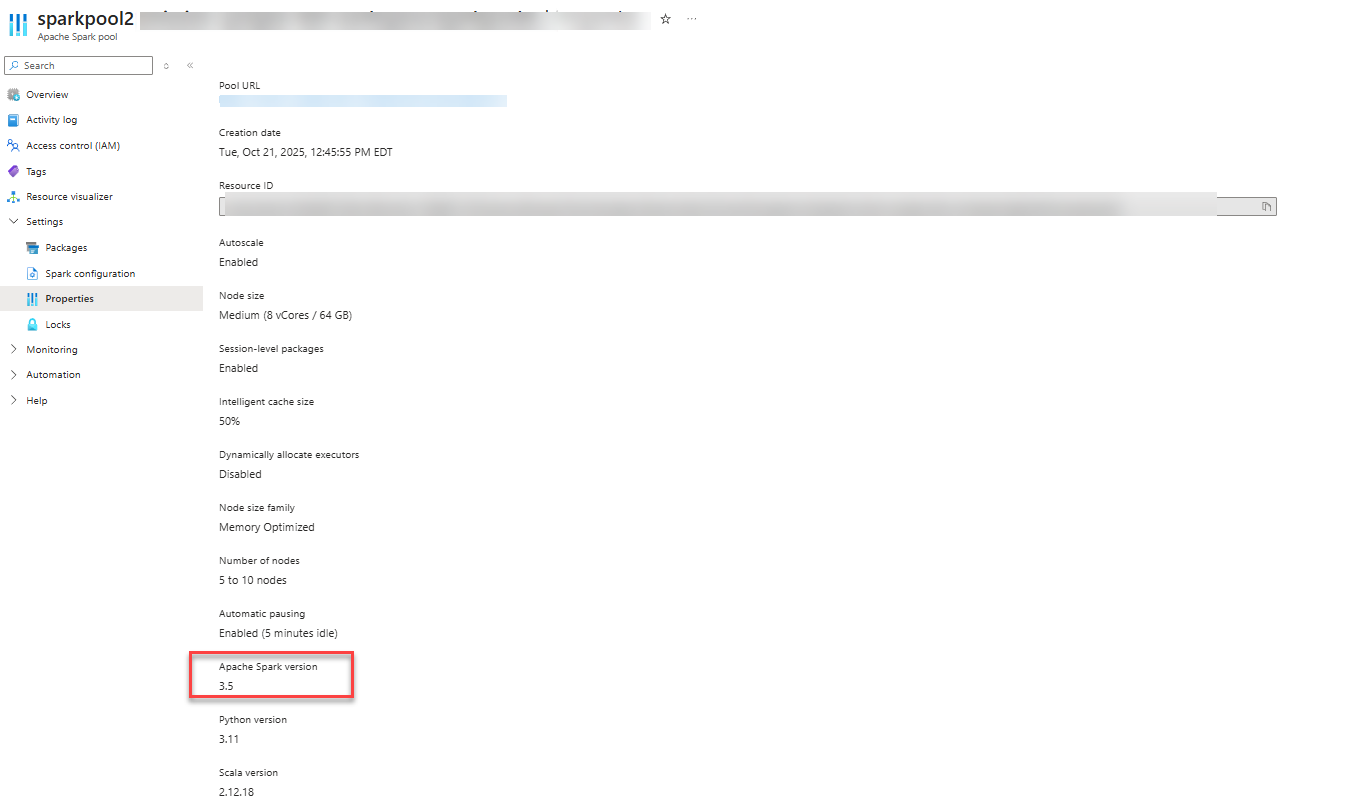
Task: Click the sparkpool2 title text
Action: 85,19
